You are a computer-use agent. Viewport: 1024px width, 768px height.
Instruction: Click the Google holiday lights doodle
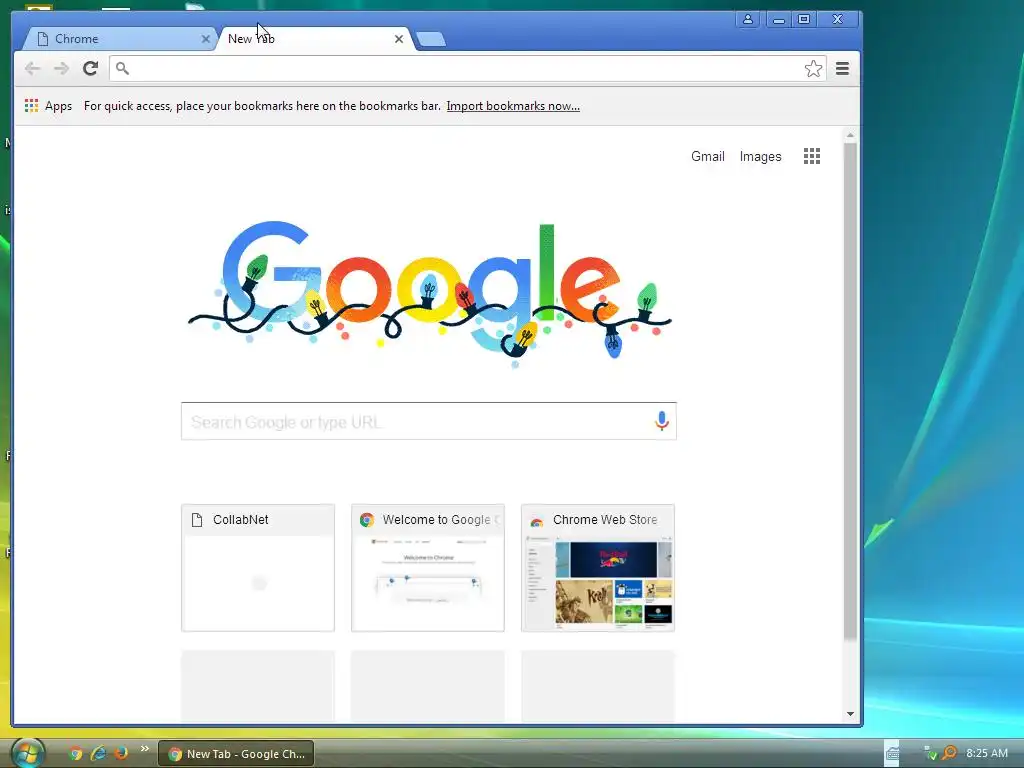point(430,294)
